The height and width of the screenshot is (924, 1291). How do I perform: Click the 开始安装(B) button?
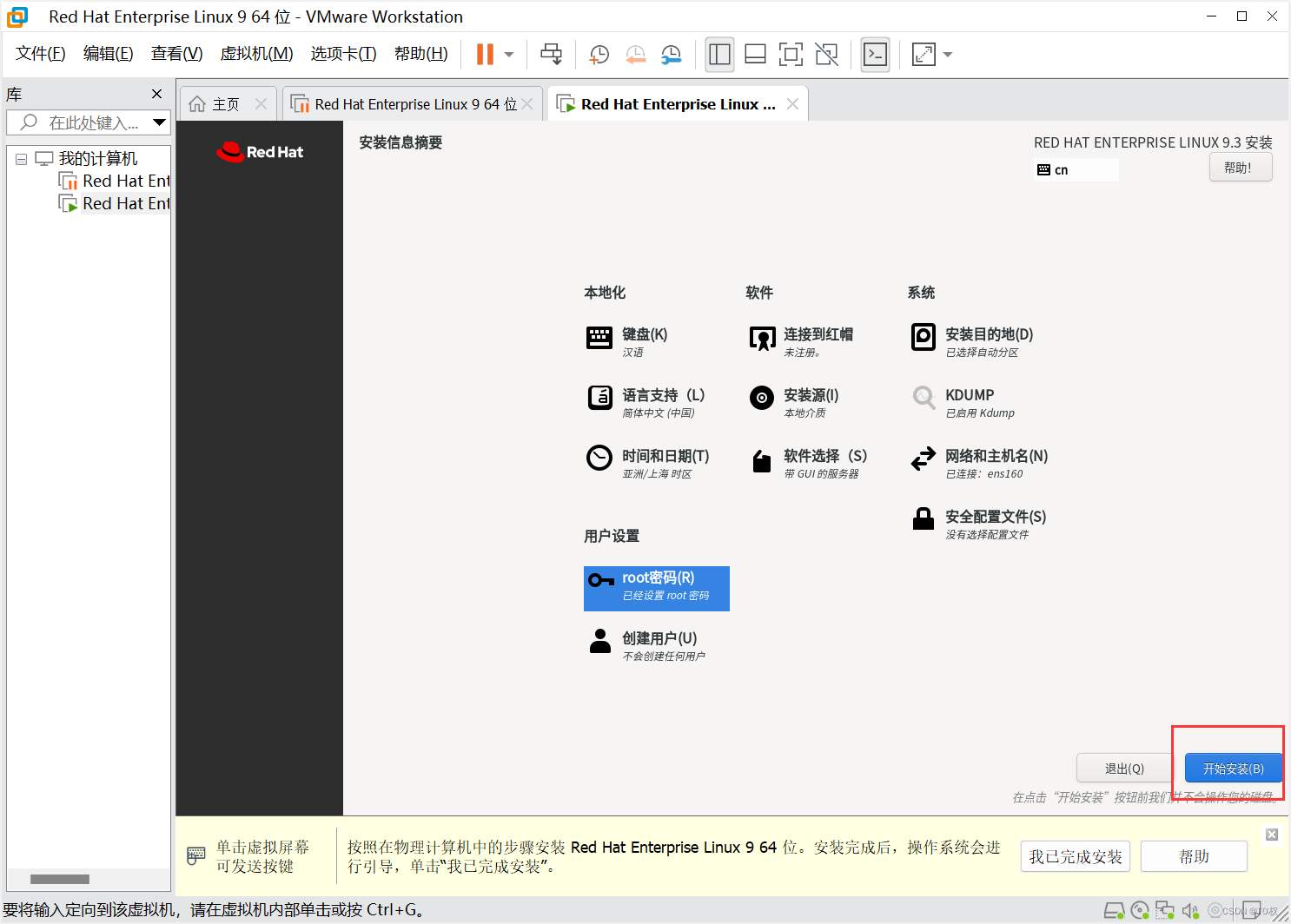[x=1232, y=768]
